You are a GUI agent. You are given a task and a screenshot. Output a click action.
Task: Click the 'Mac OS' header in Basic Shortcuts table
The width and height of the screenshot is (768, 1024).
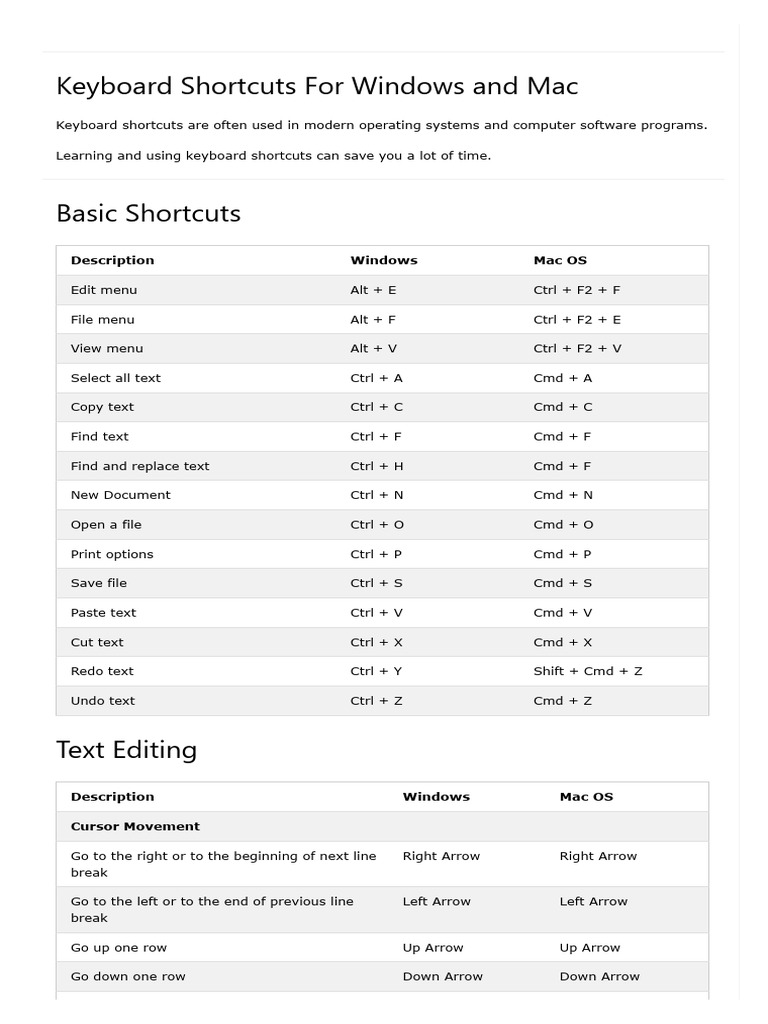point(560,260)
